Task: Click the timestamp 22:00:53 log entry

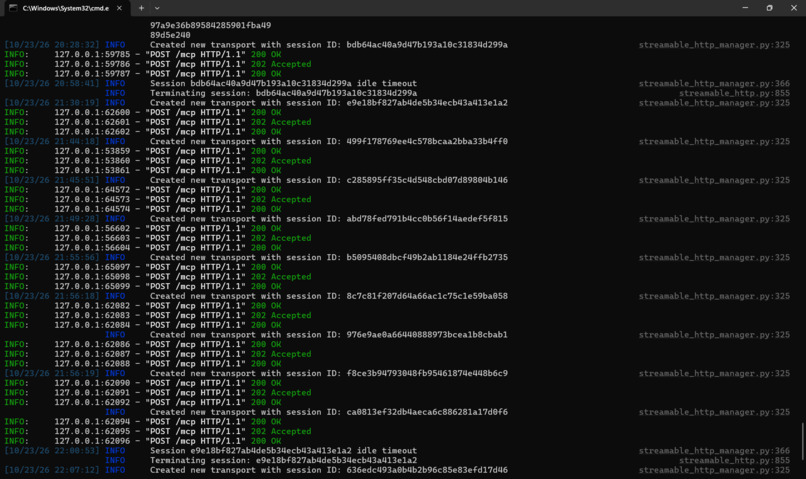Action: point(52,451)
